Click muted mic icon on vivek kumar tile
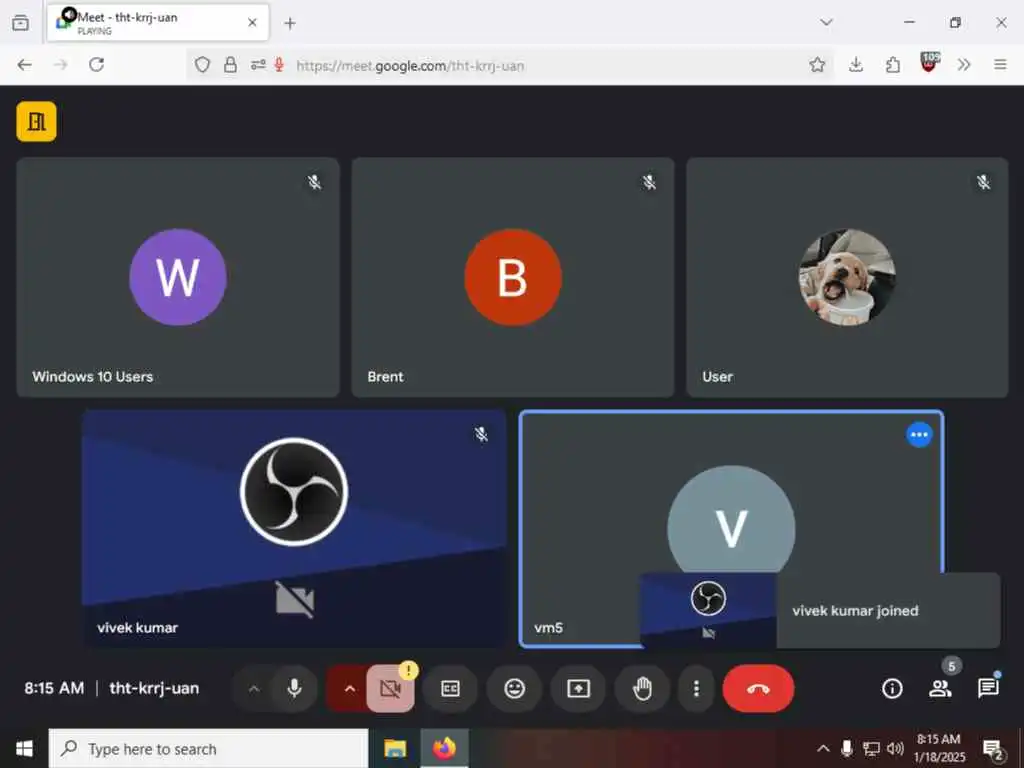Image resolution: width=1024 pixels, height=768 pixels. [x=481, y=434]
